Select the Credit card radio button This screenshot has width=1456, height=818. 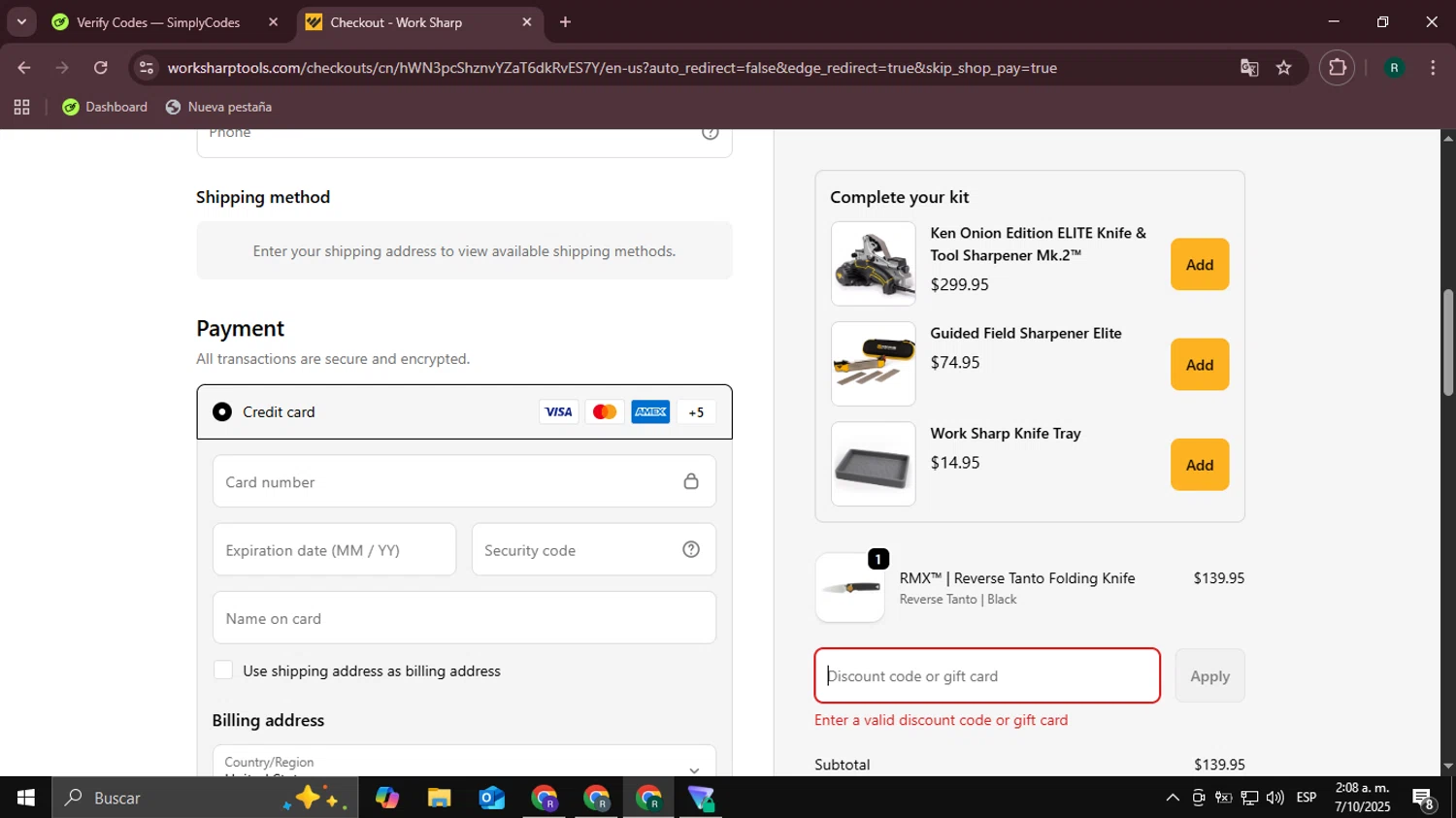(x=222, y=411)
